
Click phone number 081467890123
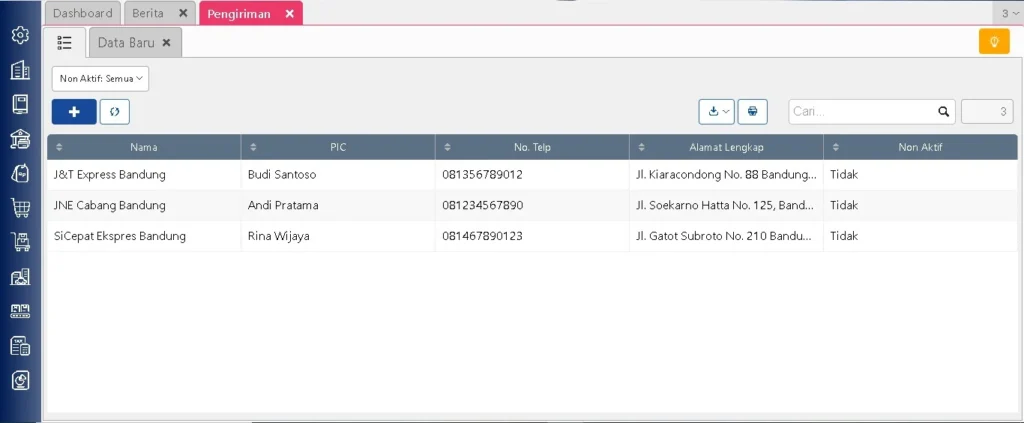(483, 236)
